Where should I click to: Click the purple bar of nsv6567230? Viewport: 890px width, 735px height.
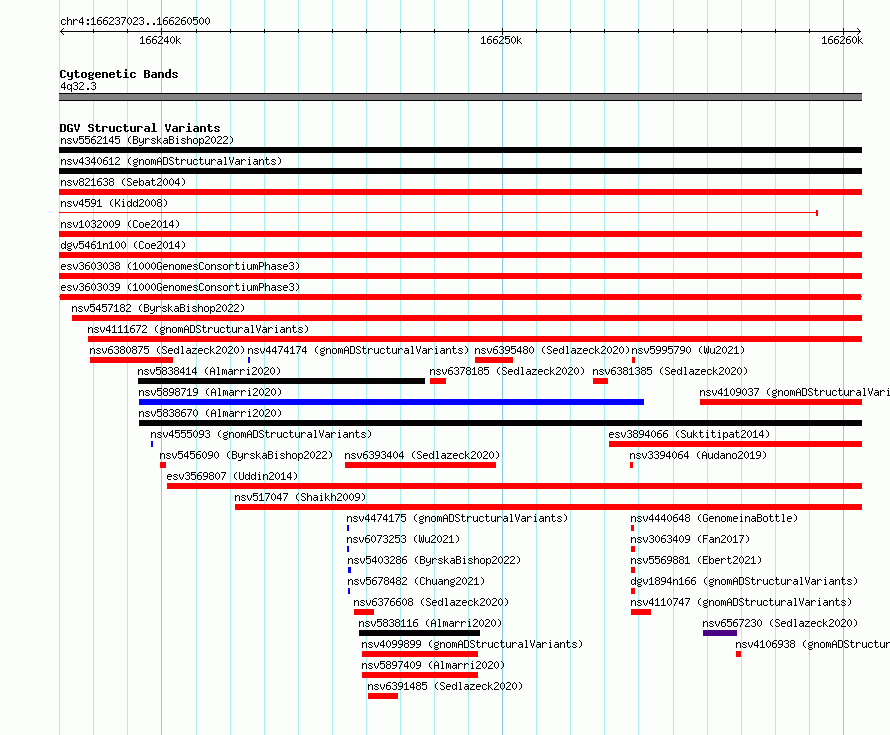(720, 633)
